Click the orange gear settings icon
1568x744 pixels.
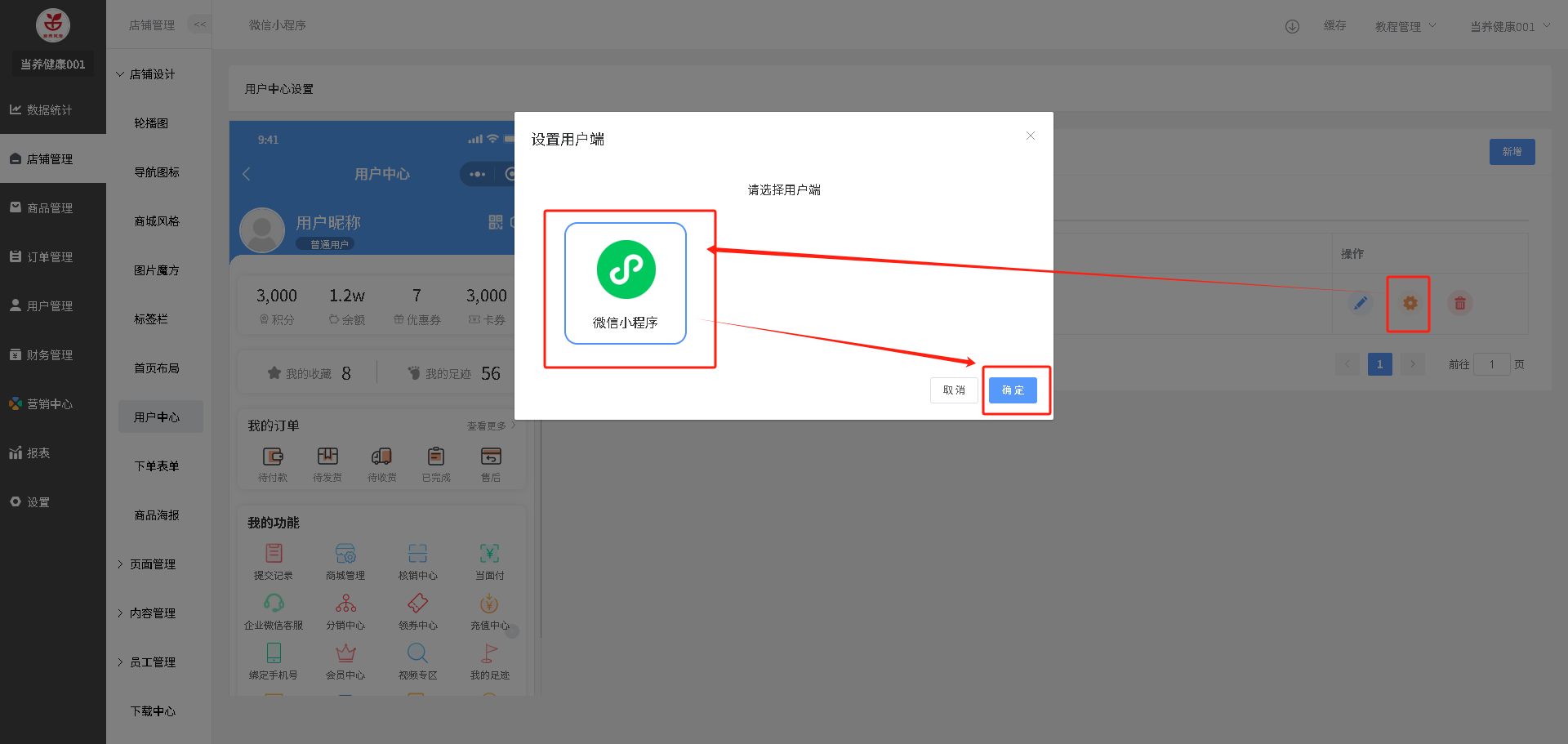coord(1410,304)
